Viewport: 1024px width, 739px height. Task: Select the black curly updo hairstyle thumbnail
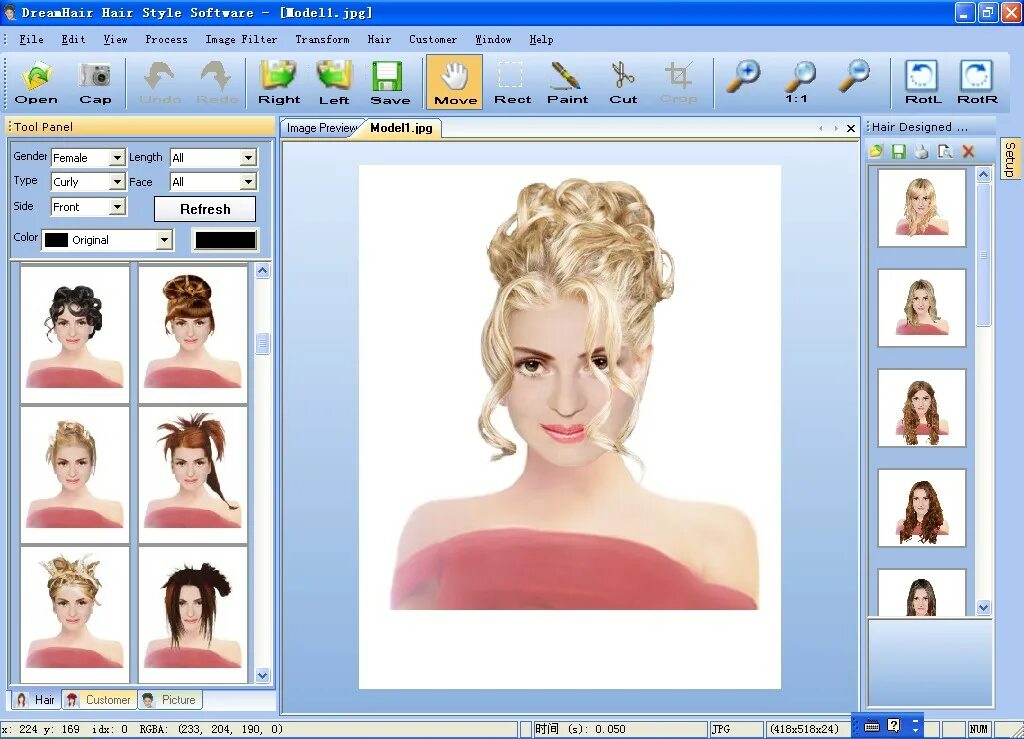click(x=75, y=333)
